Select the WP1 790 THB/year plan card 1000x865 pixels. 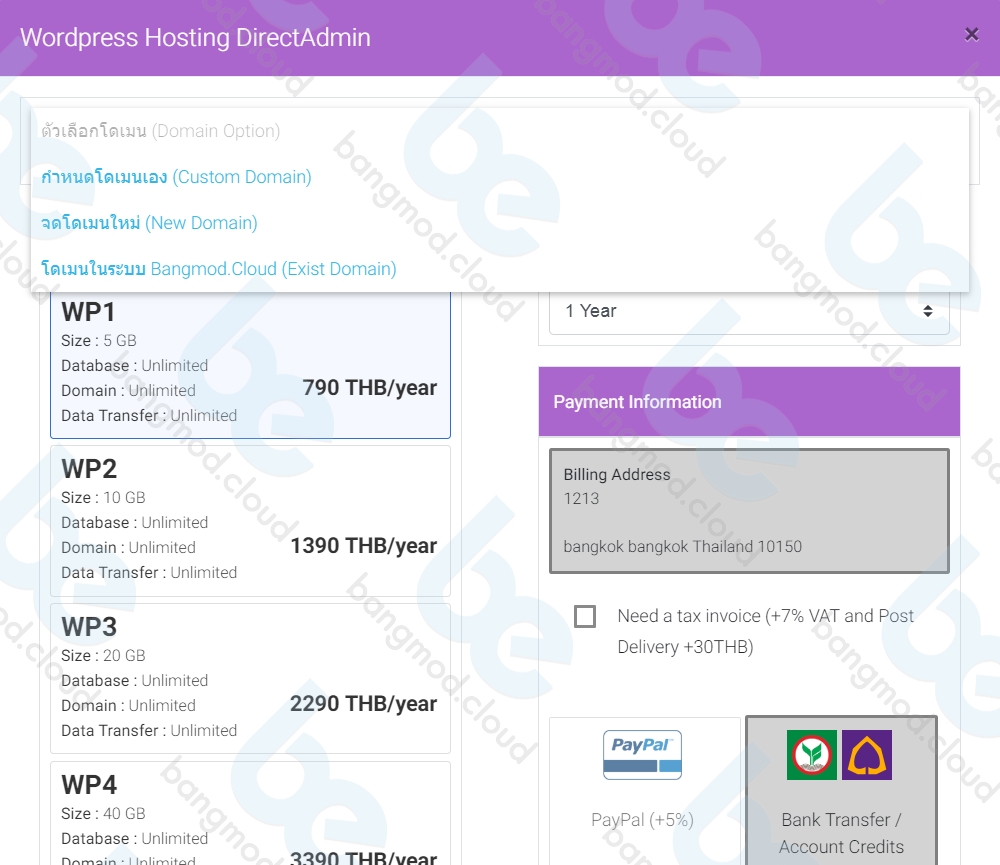click(x=251, y=364)
